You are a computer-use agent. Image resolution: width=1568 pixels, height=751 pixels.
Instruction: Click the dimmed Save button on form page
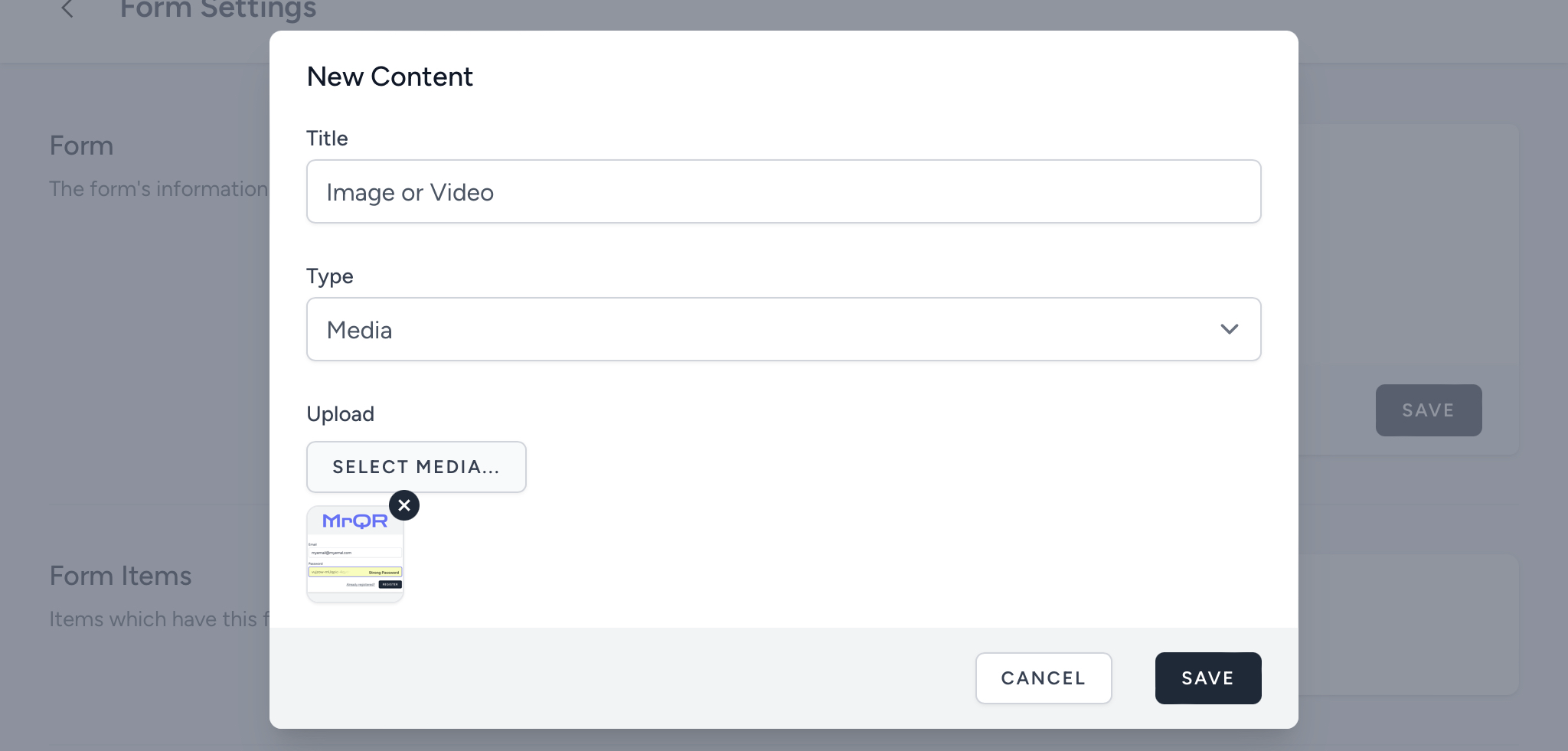[x=1429, y=410]
